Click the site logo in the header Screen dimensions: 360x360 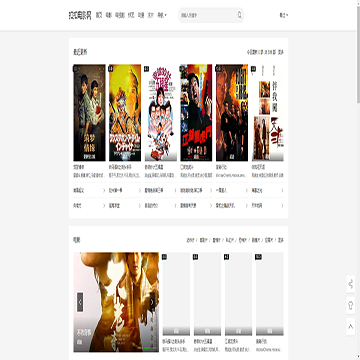tap(80, 15)
